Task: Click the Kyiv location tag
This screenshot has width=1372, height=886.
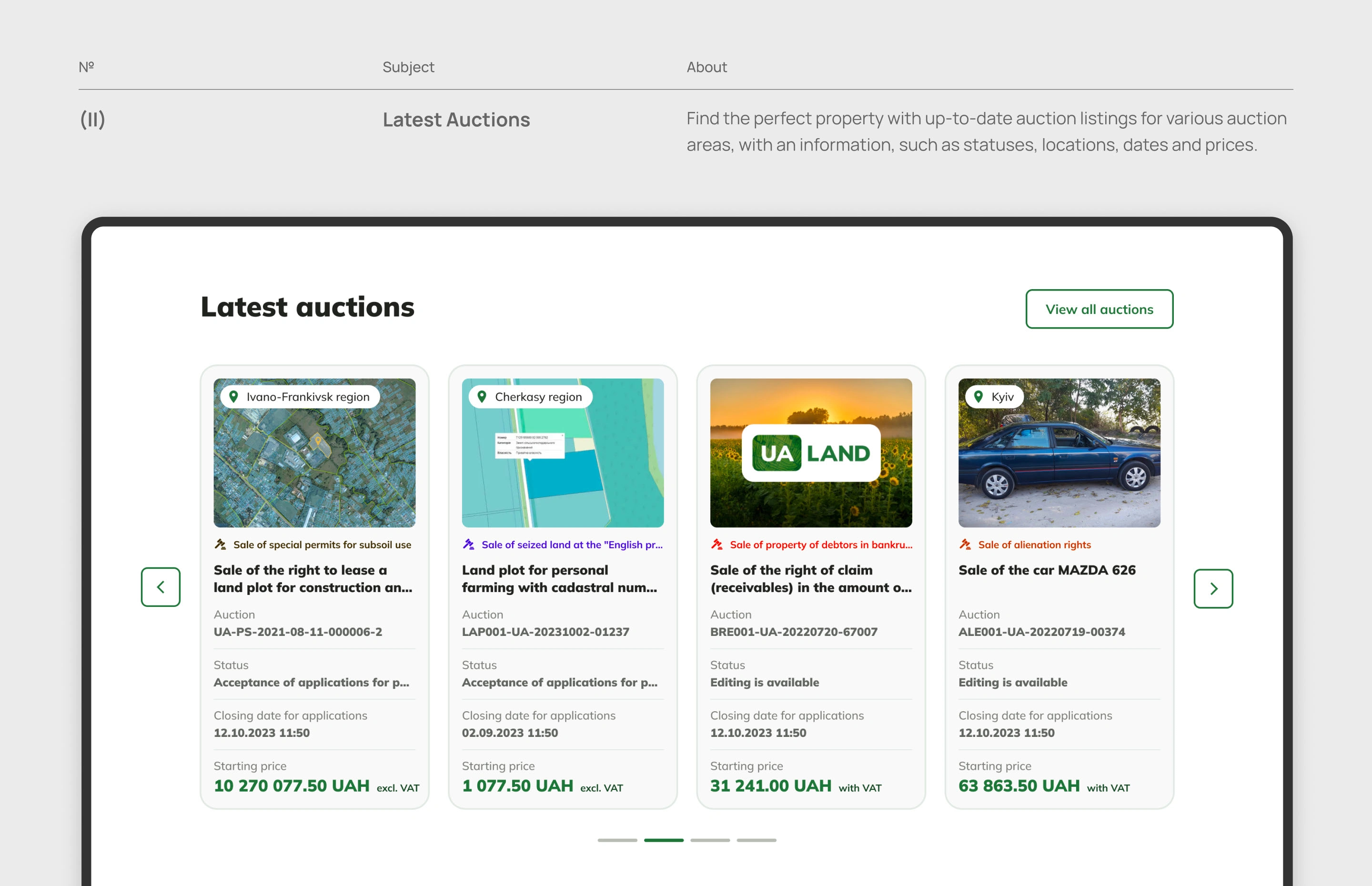Action: tap(995, 396)
